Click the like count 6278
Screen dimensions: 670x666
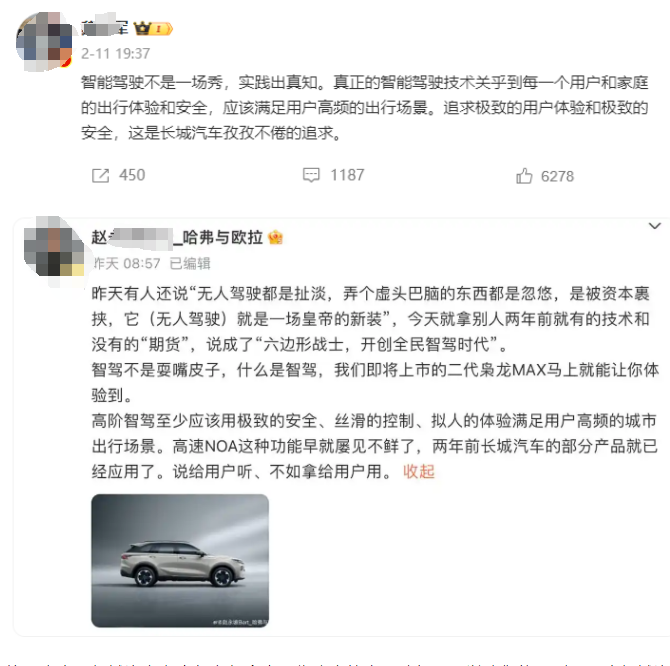tap(557, 176)
